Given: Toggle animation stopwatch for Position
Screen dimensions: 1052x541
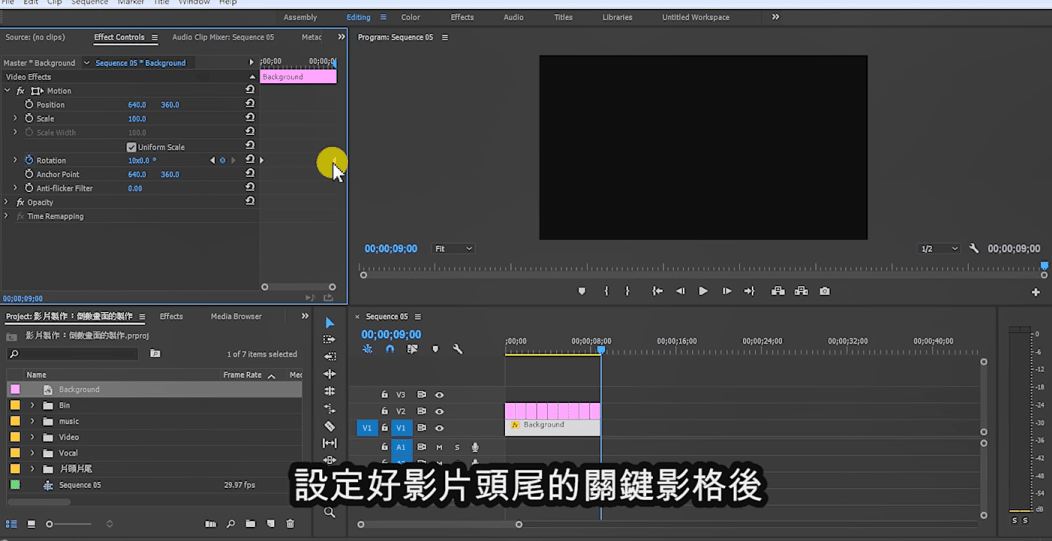Looking at the screenshot, I should coord(29,105).
